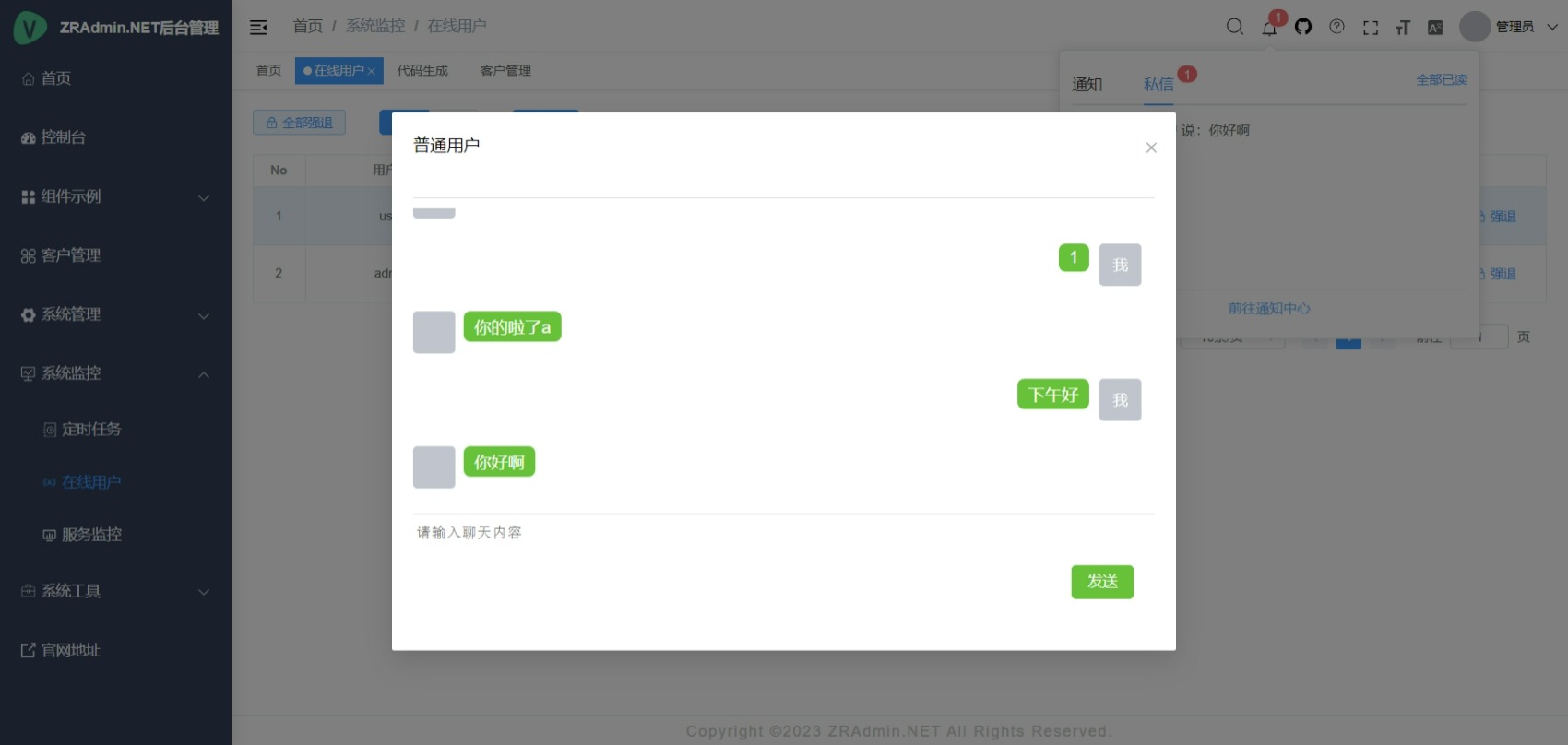Collapse the sidebar with hamburger icon
The width and height of the screenshot is (1568, 745).
click(258, 27)
